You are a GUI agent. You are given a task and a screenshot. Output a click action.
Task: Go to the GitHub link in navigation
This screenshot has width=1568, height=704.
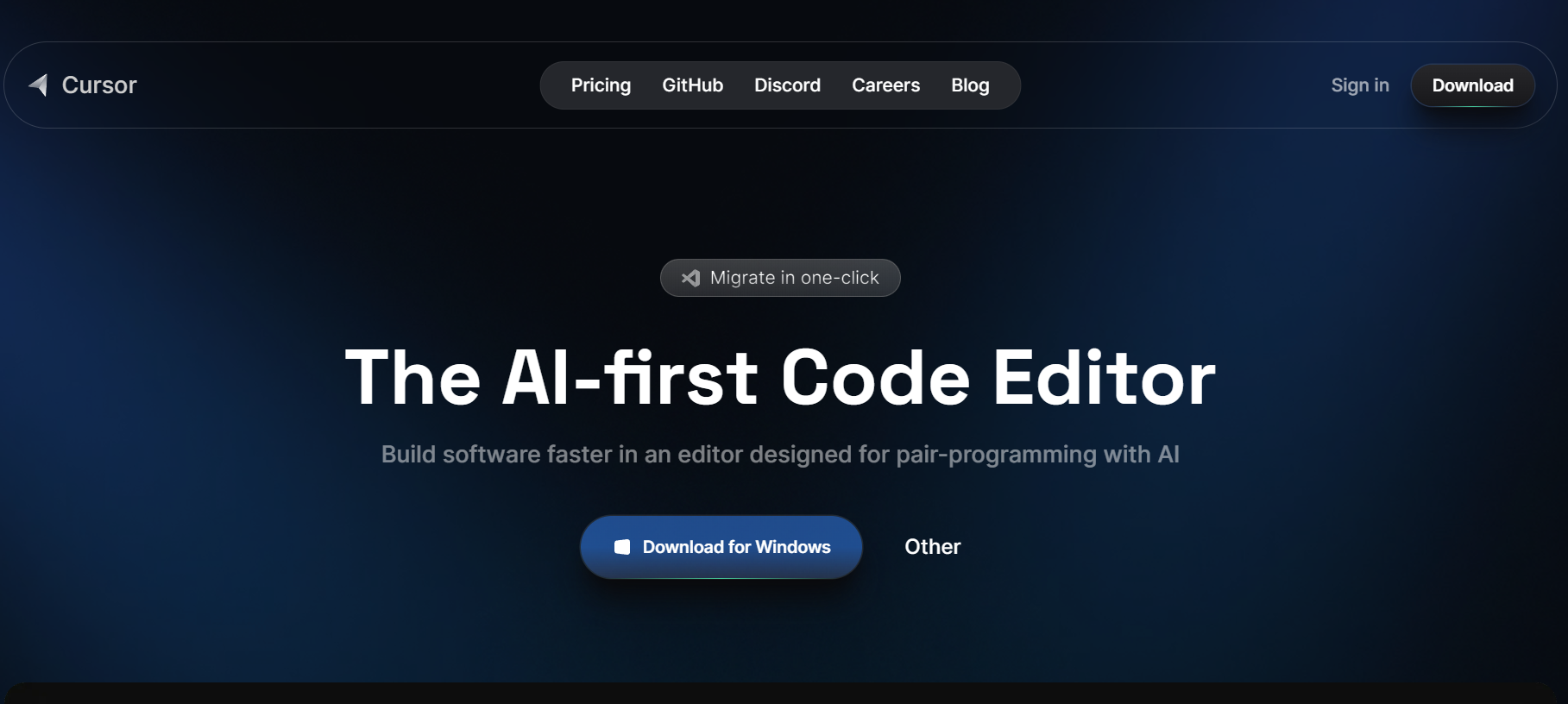pyautogui.click(x=692, y=85)
